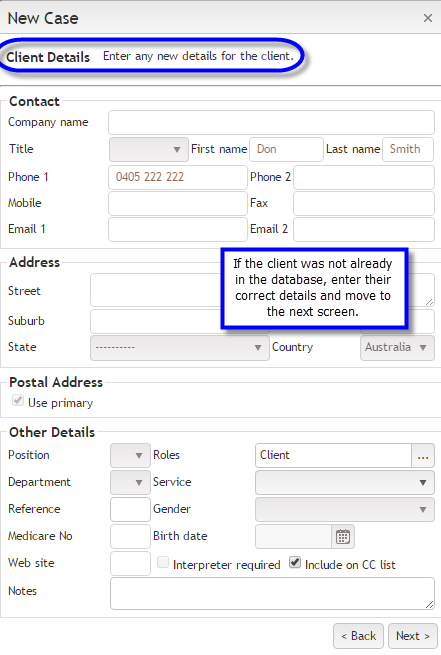Close the New Case dialog
Image resolution: width=441 pixels, height=655 pixels.
428,18
